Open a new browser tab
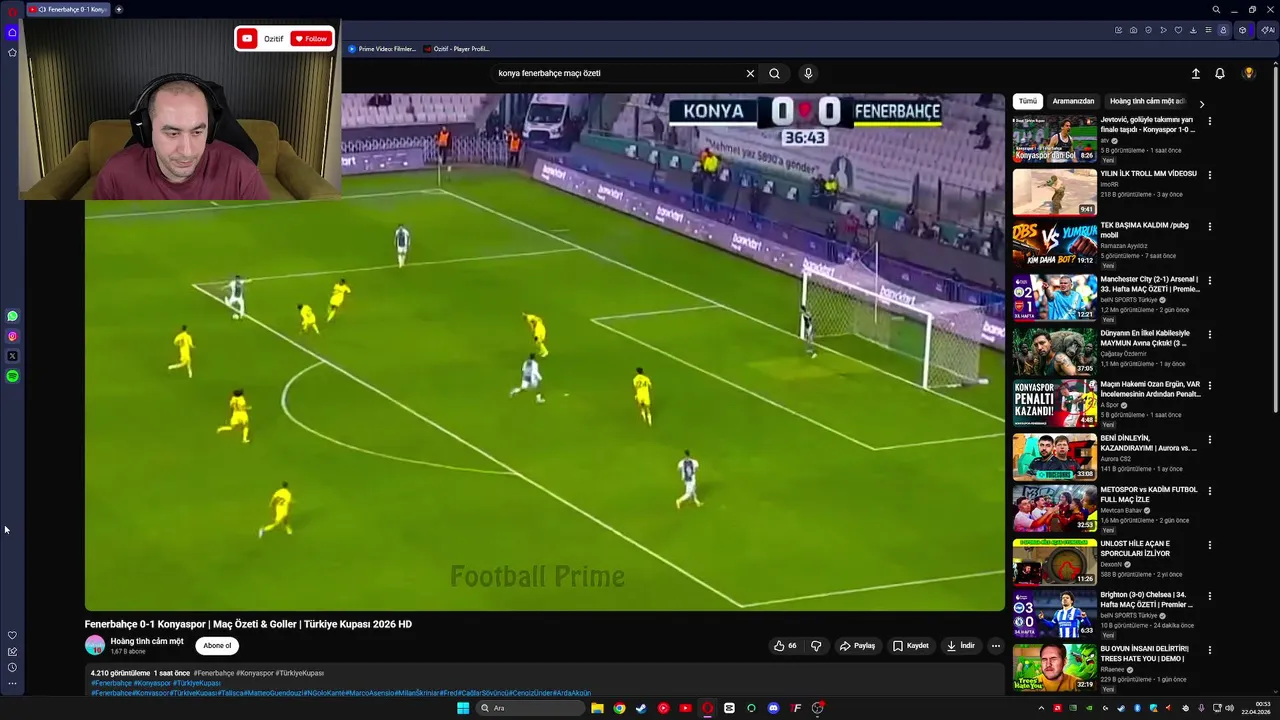 tap(119, 10)
